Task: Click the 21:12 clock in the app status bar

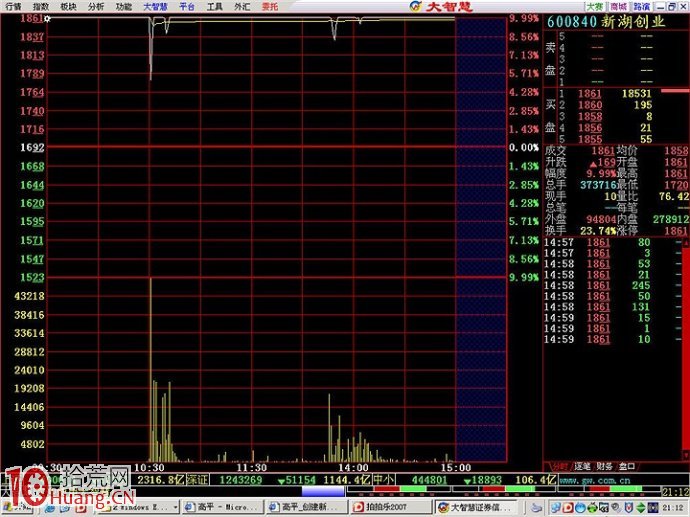Action: [675, 492]
